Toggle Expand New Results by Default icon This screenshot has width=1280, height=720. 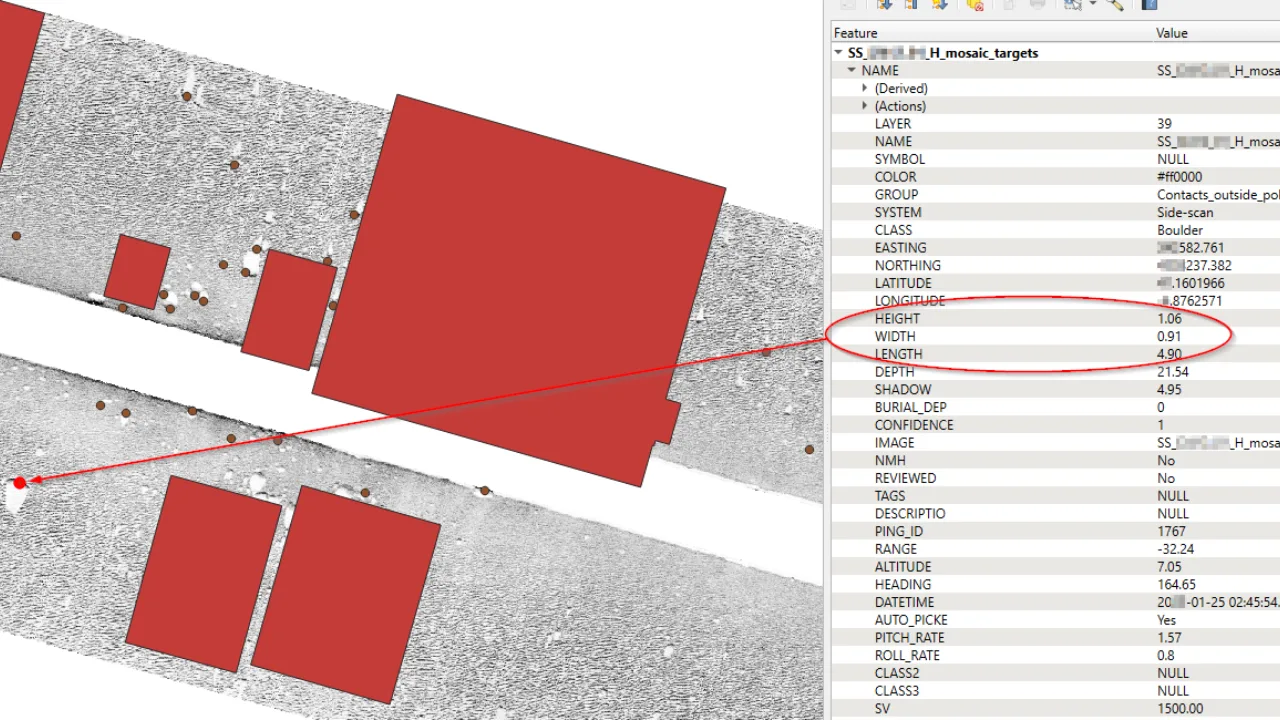point(939,5)
